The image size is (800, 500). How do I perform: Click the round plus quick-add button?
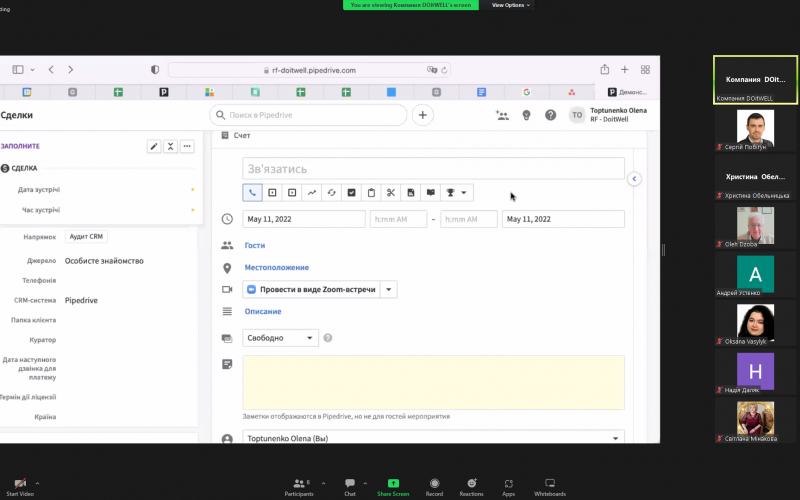coord(422,115)
